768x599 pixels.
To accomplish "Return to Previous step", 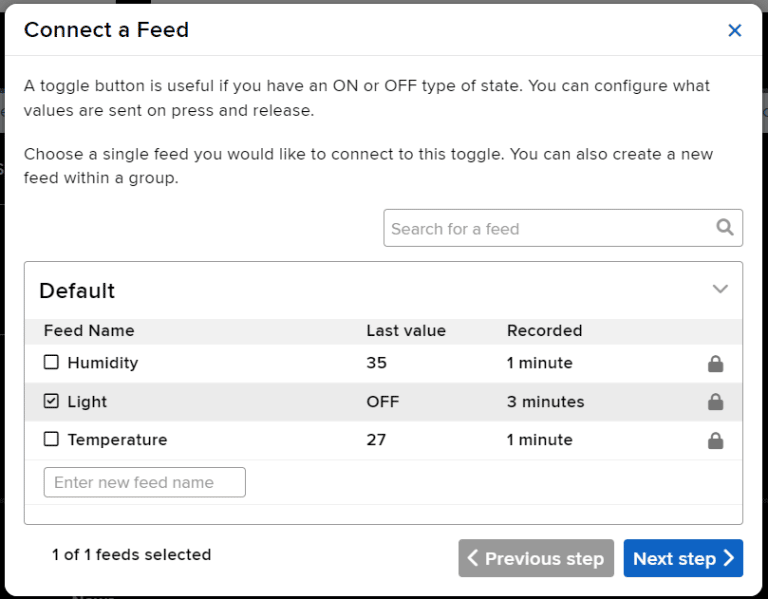I will click(535, 558).
